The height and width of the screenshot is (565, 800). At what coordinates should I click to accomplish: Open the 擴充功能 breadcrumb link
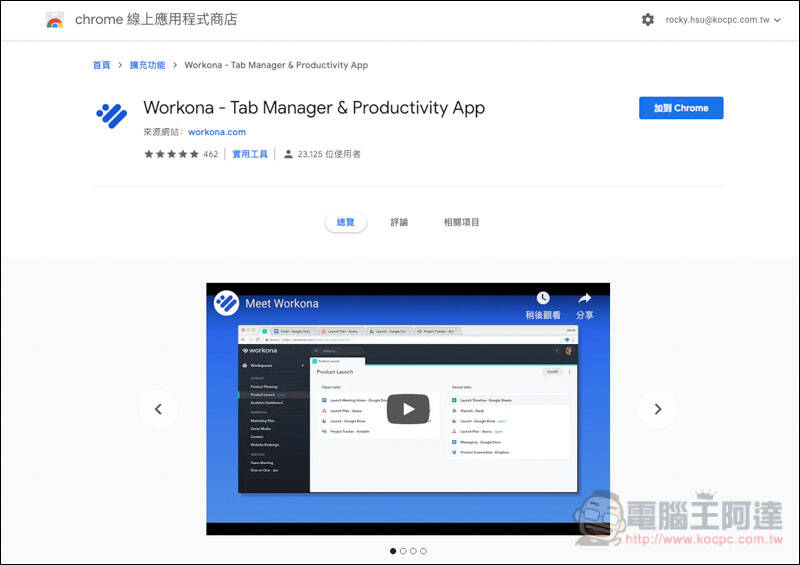click(x=147, y=65)
